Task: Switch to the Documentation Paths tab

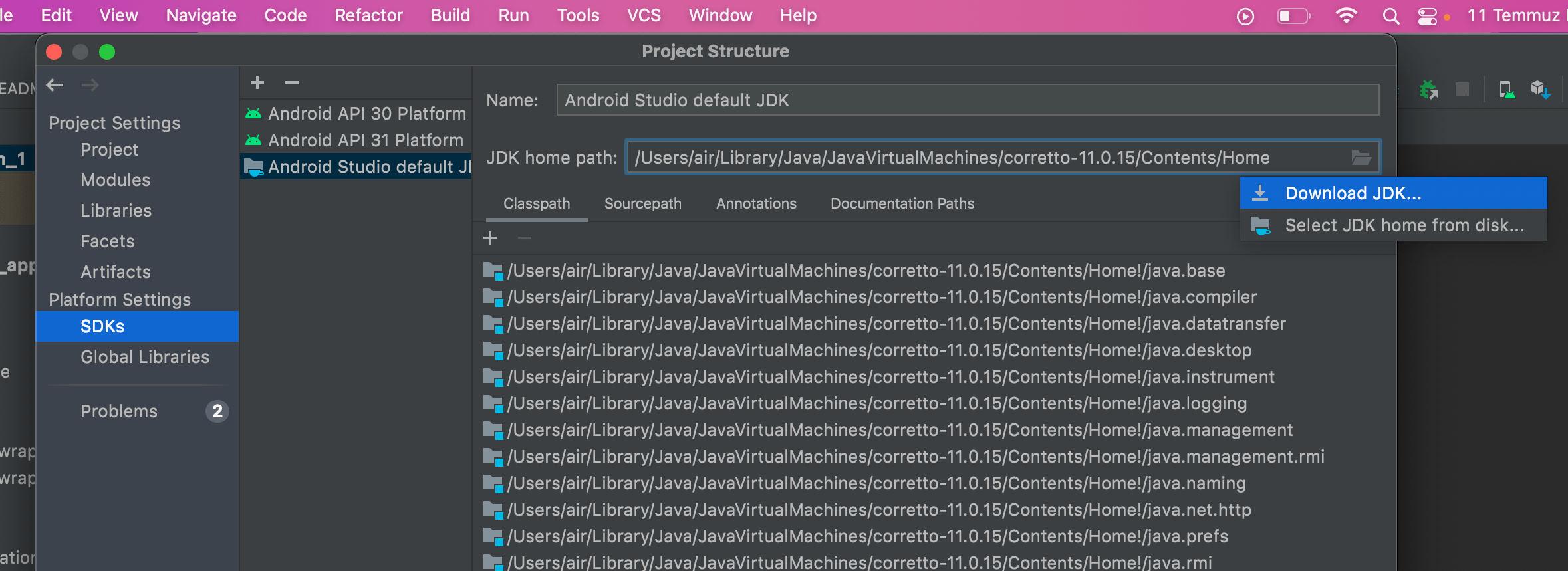Action: [x=902, y=204]
